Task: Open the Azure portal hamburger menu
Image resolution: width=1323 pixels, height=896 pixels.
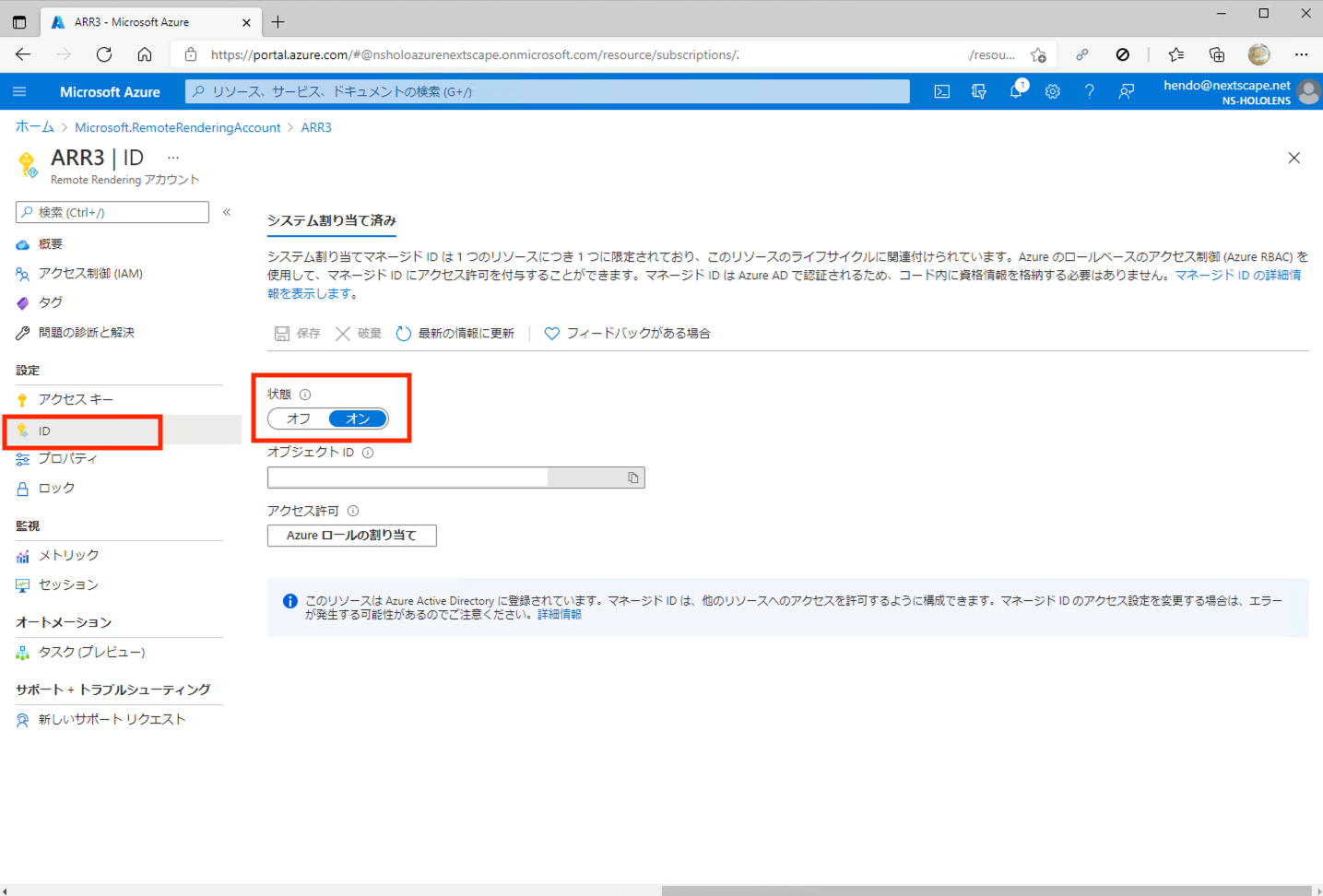Action: click(x=19, y=91)
